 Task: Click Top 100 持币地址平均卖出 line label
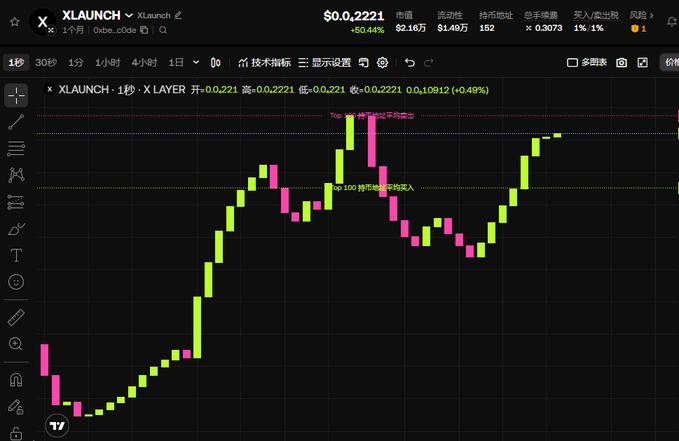point(372,115)
